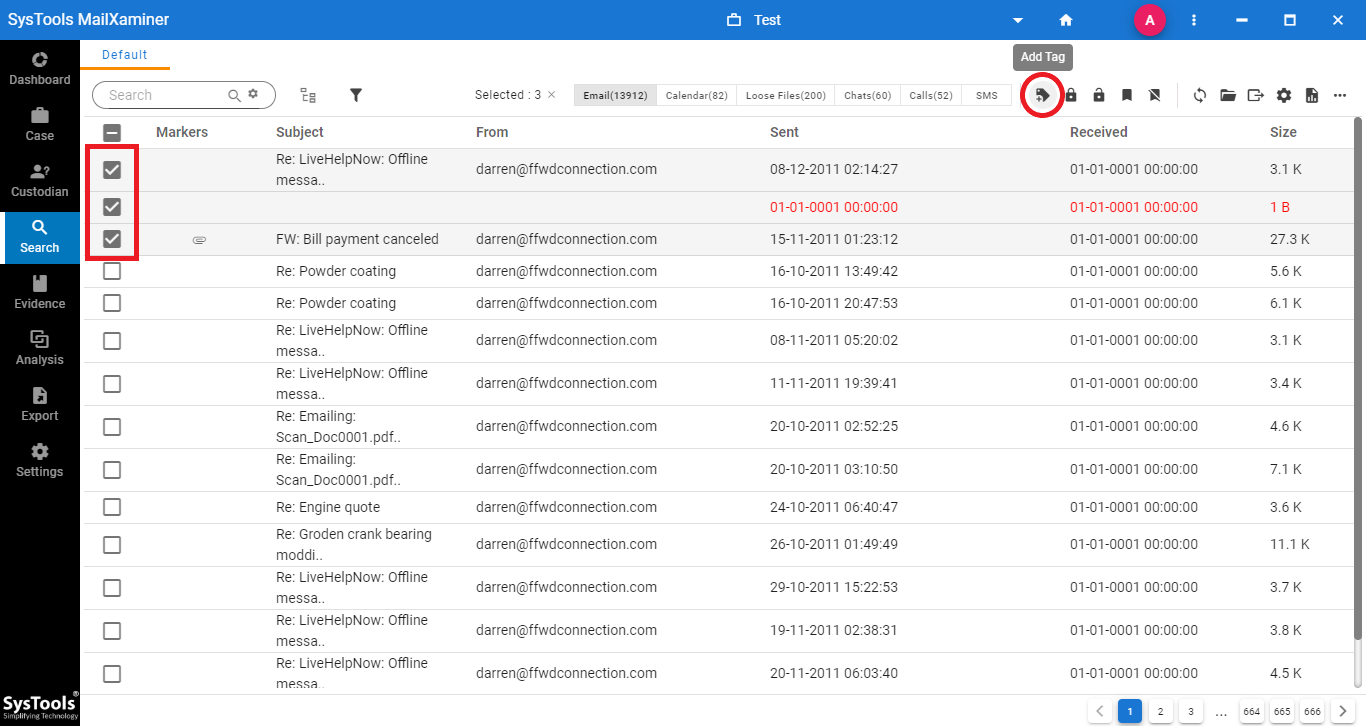The width and height of the screenshot is (1366, 726).
Task: Open Analysis in the sidebar
Action: click(x=40, y=348)
